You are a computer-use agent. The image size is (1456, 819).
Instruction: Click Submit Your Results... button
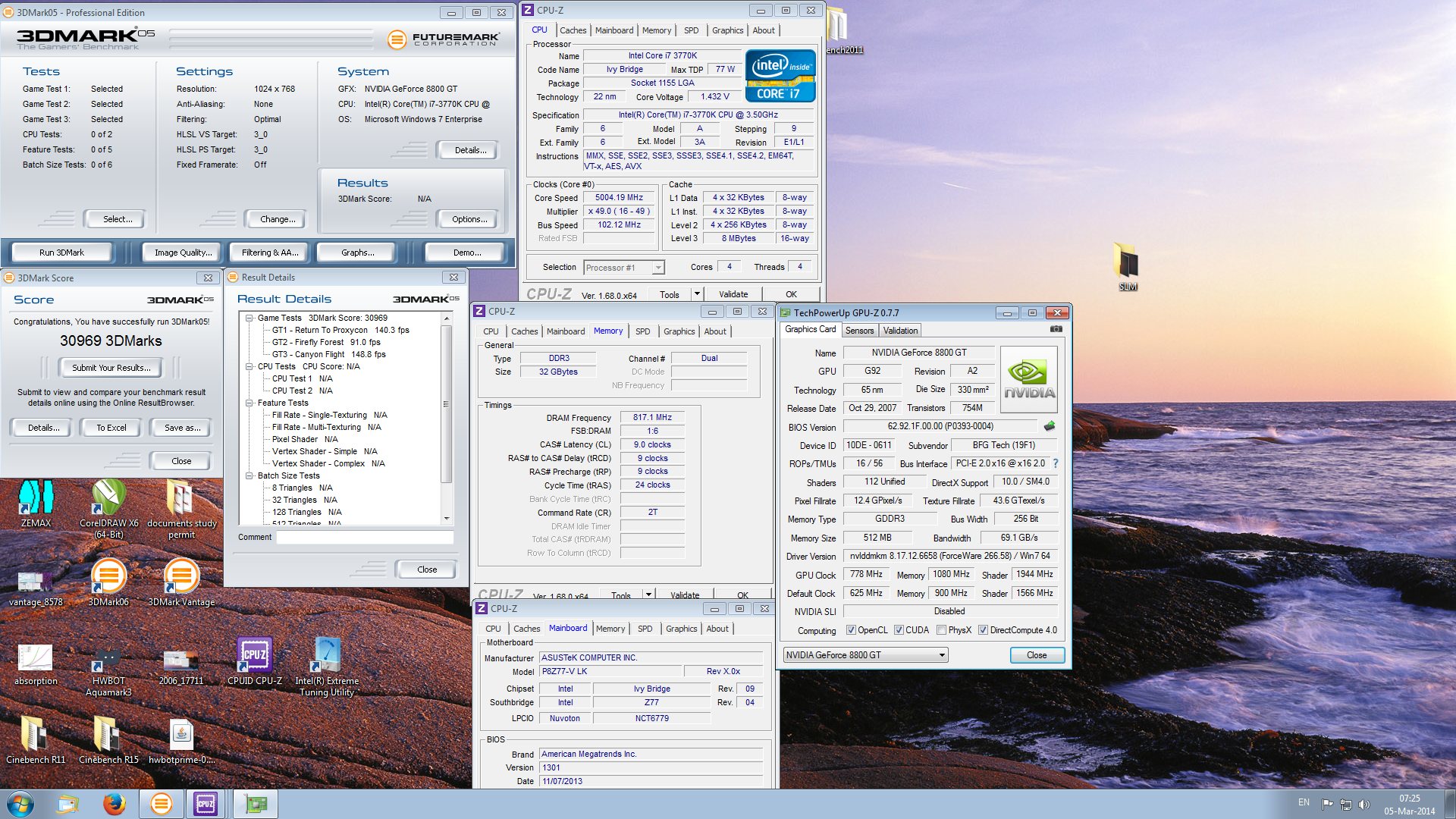click(x=111, y=368)
